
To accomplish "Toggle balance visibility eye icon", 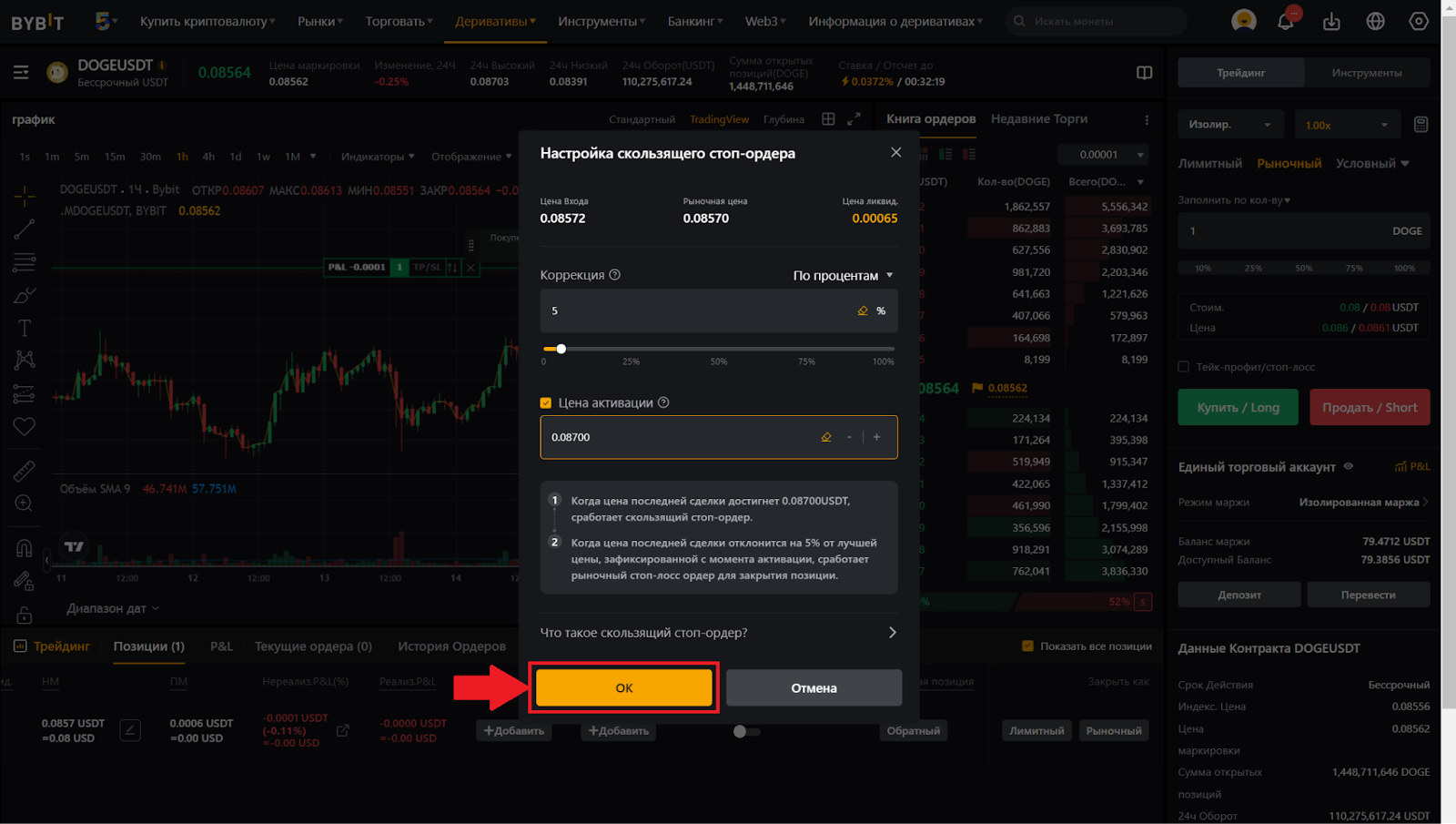I will tap(1349, 466).
